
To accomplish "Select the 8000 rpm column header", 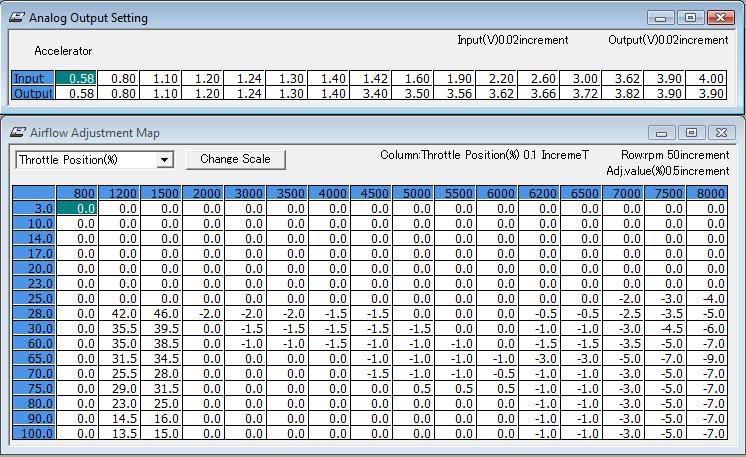I will click(x=707, y=193).
